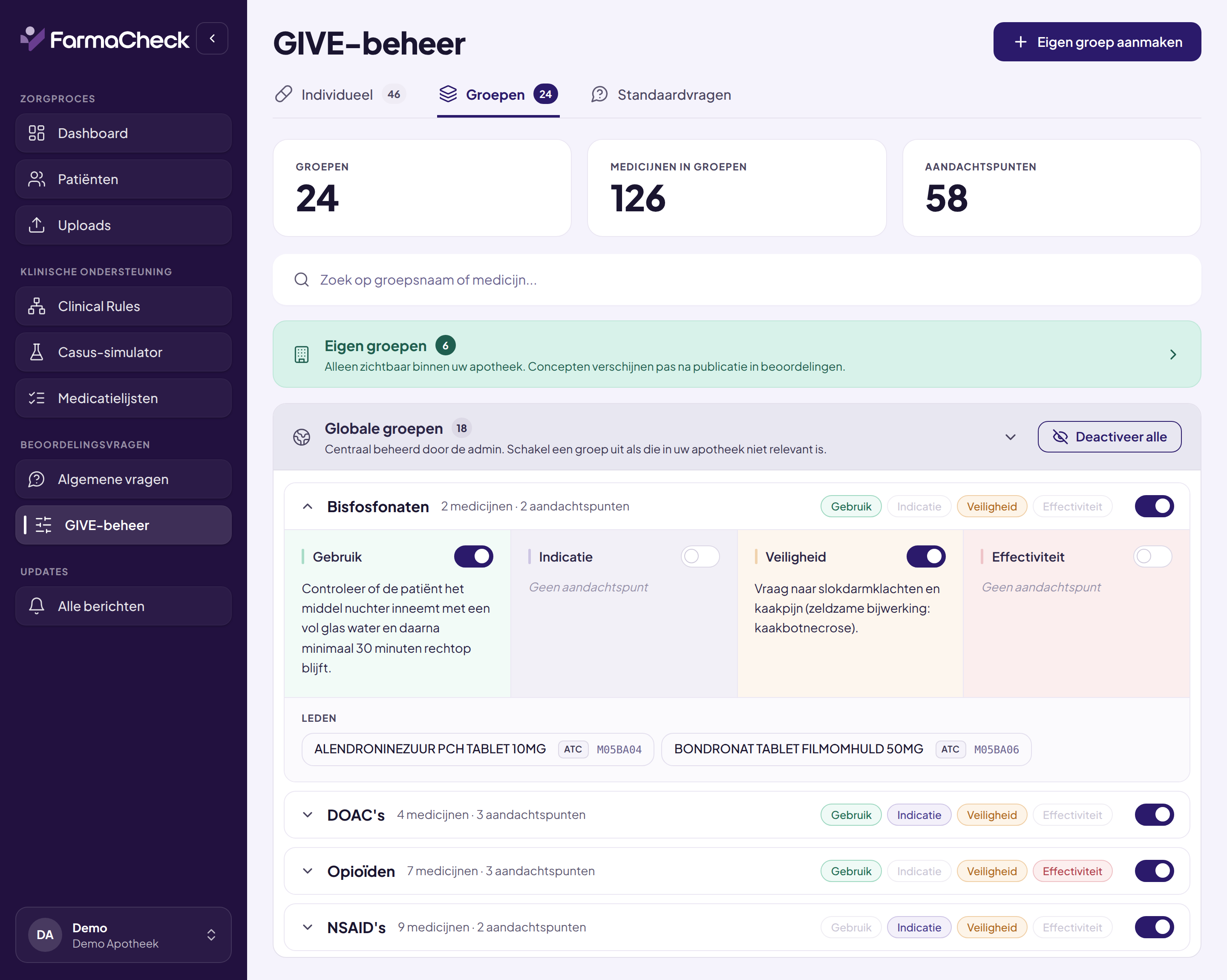Click the Medicatielijsten checklist icon
The height and width of the screenshot is (980, 1227).
36,398
